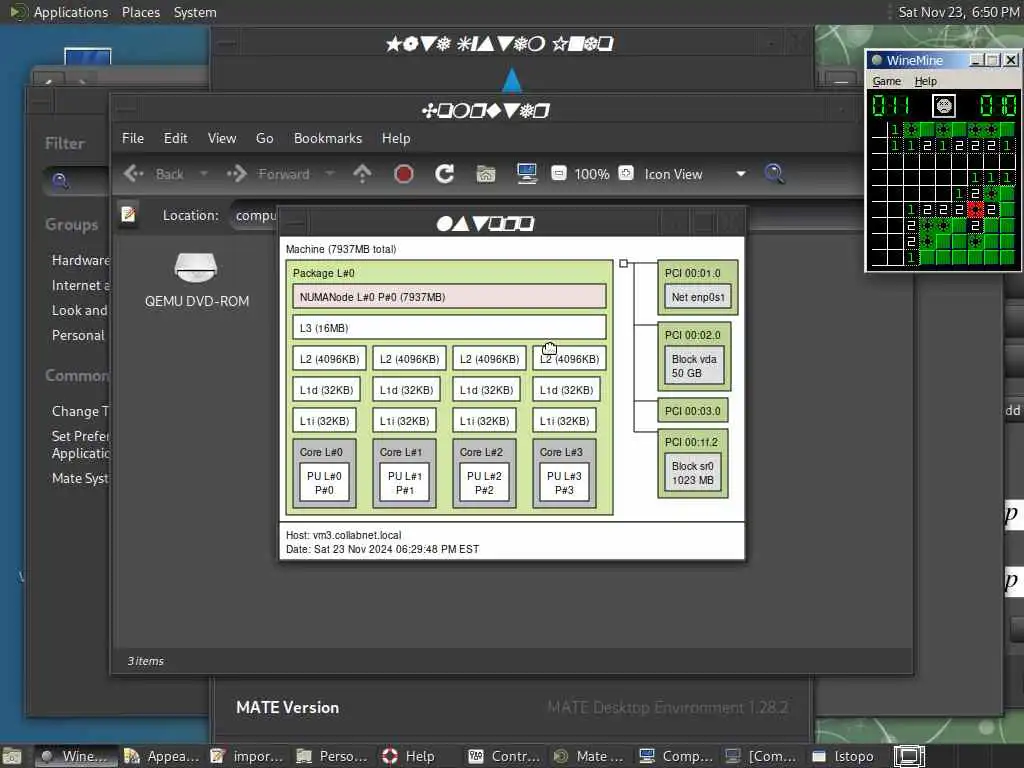Open the Places panel menu
The width and height of the screenshot is (1024, 768).
click(x=140, y=12)
